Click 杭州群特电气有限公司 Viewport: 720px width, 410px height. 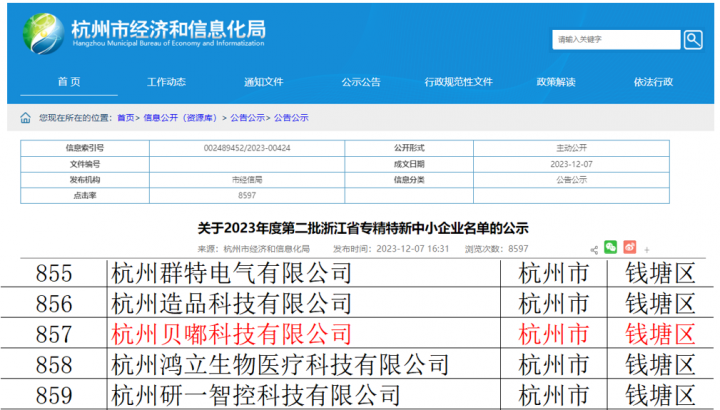[x=231, y=273]
